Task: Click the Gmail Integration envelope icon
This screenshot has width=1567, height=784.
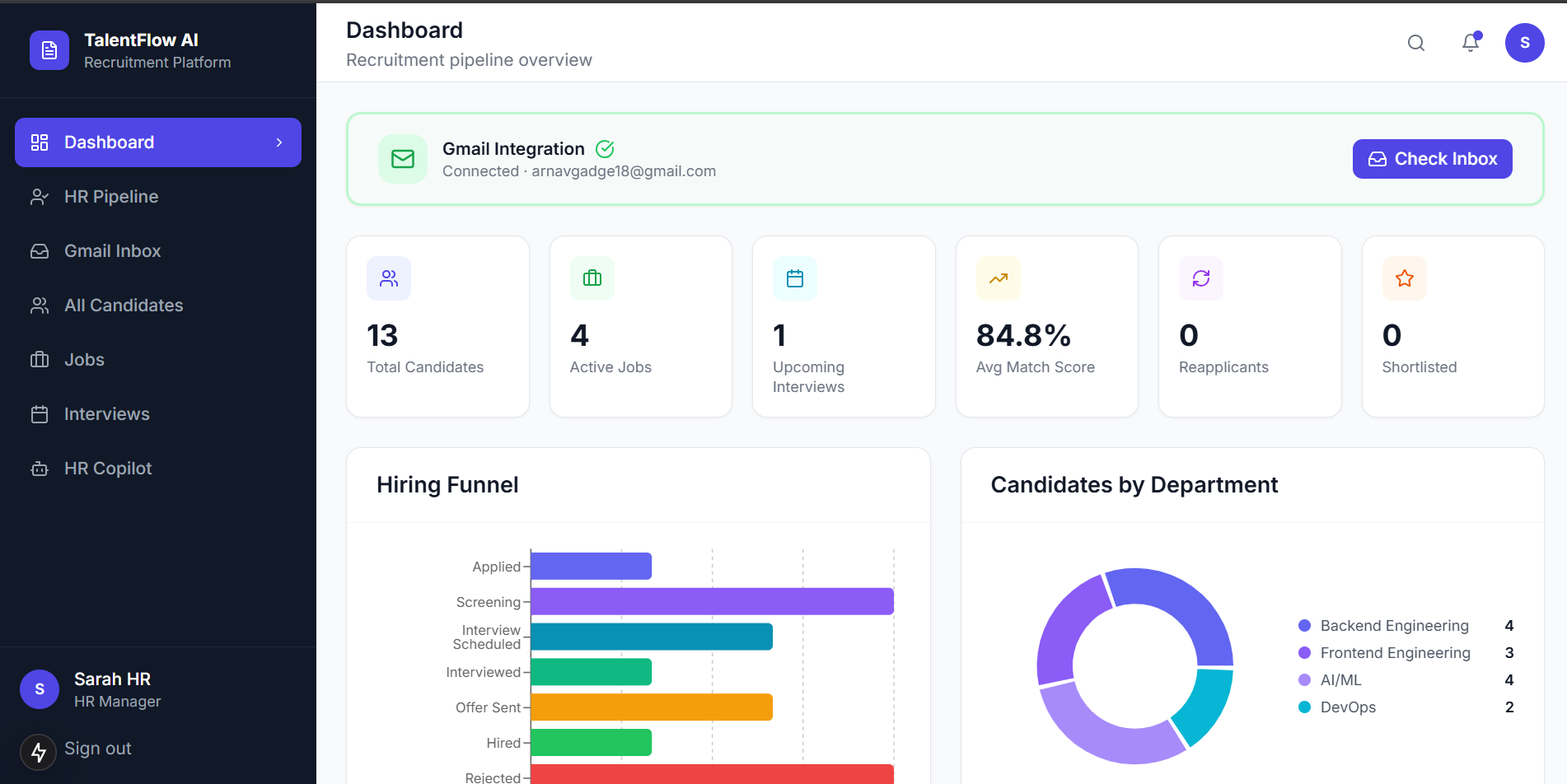Action: [x=403, y=159]
